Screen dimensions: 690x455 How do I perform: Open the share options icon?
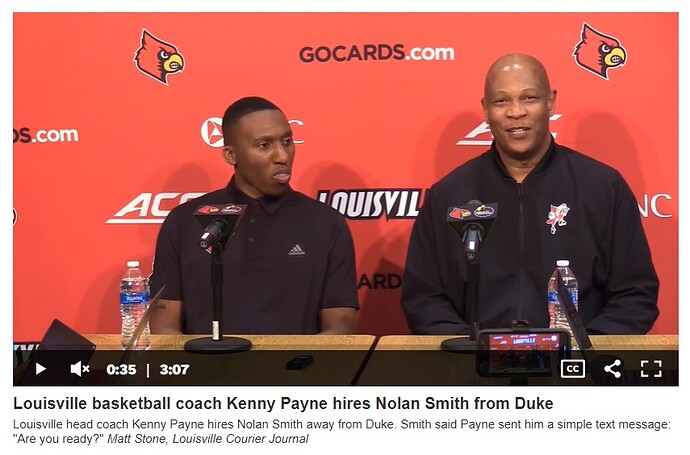[x=613, y=369]
